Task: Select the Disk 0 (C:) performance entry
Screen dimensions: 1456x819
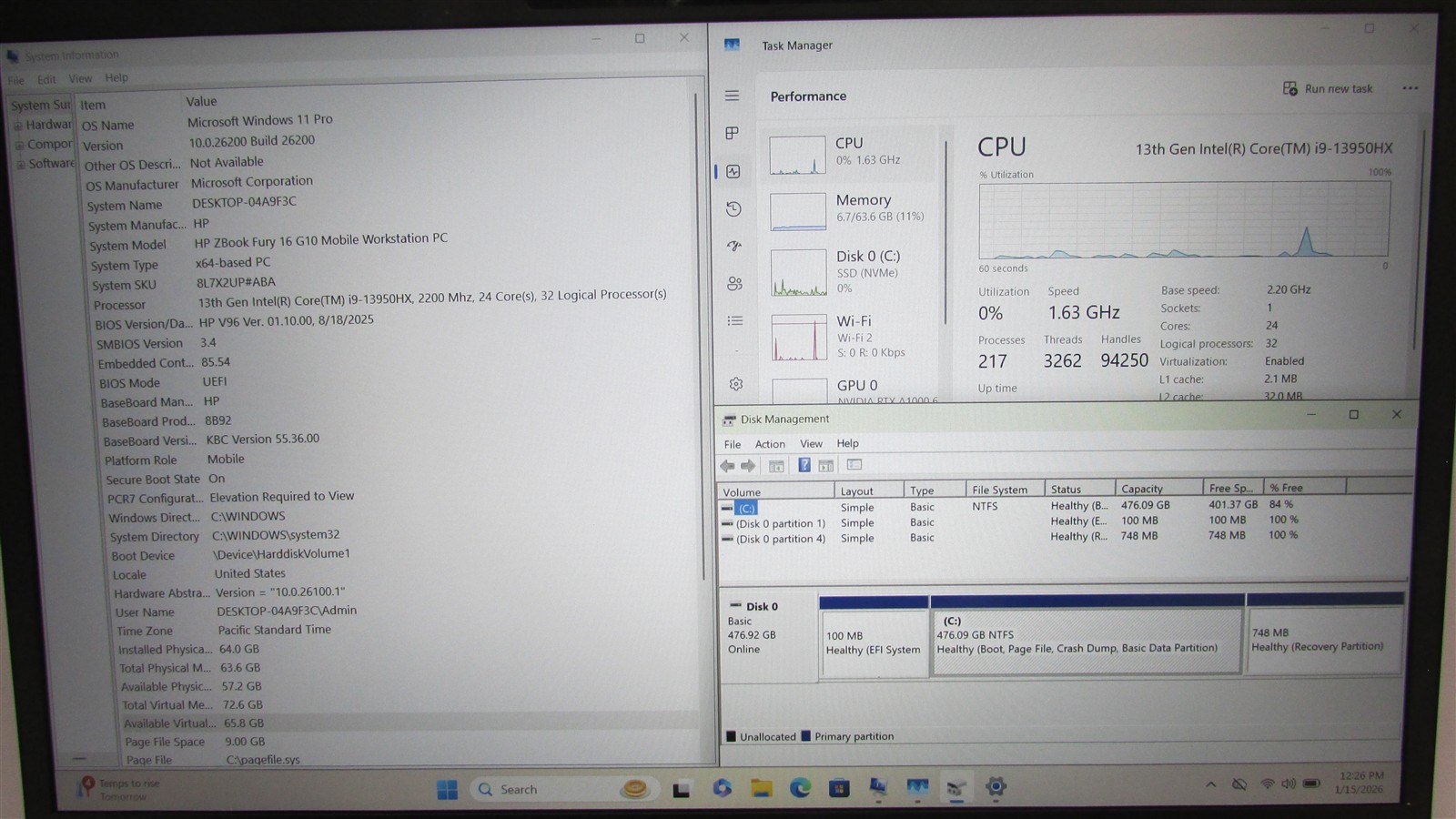Action: pyautogui.click(x=850, y=271)
